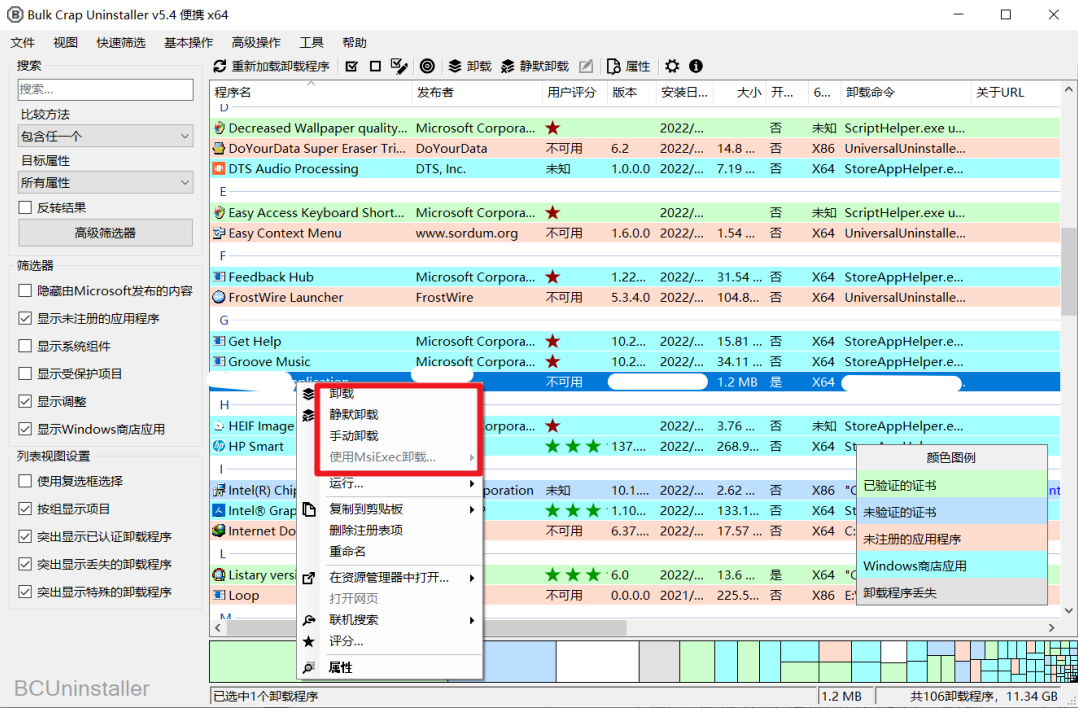Screen dimensions: 1078x708
Task: Uncheck 显示Windows商店应用 checkbox
Action: [x=25, y=429]
